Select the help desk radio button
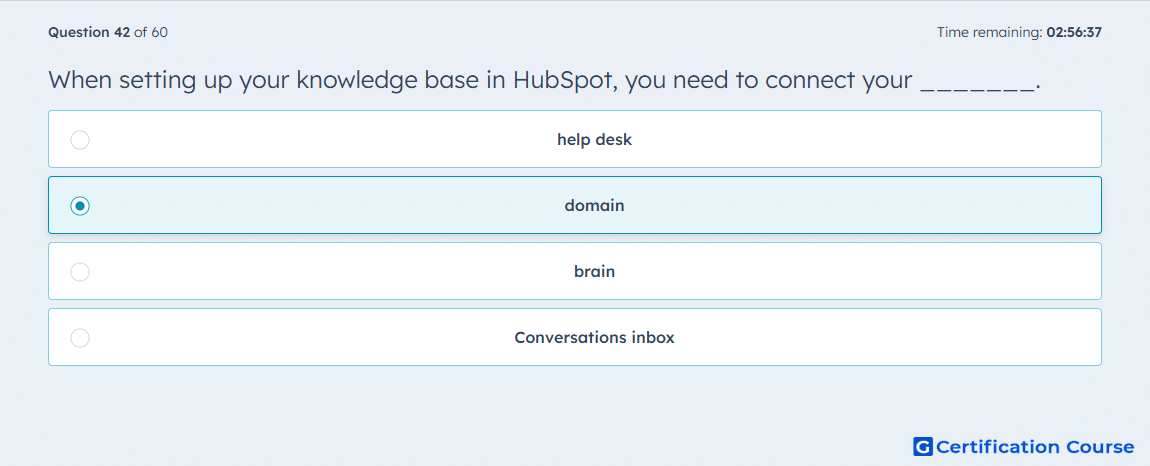Screen dimensions: 1150x466 80,139
